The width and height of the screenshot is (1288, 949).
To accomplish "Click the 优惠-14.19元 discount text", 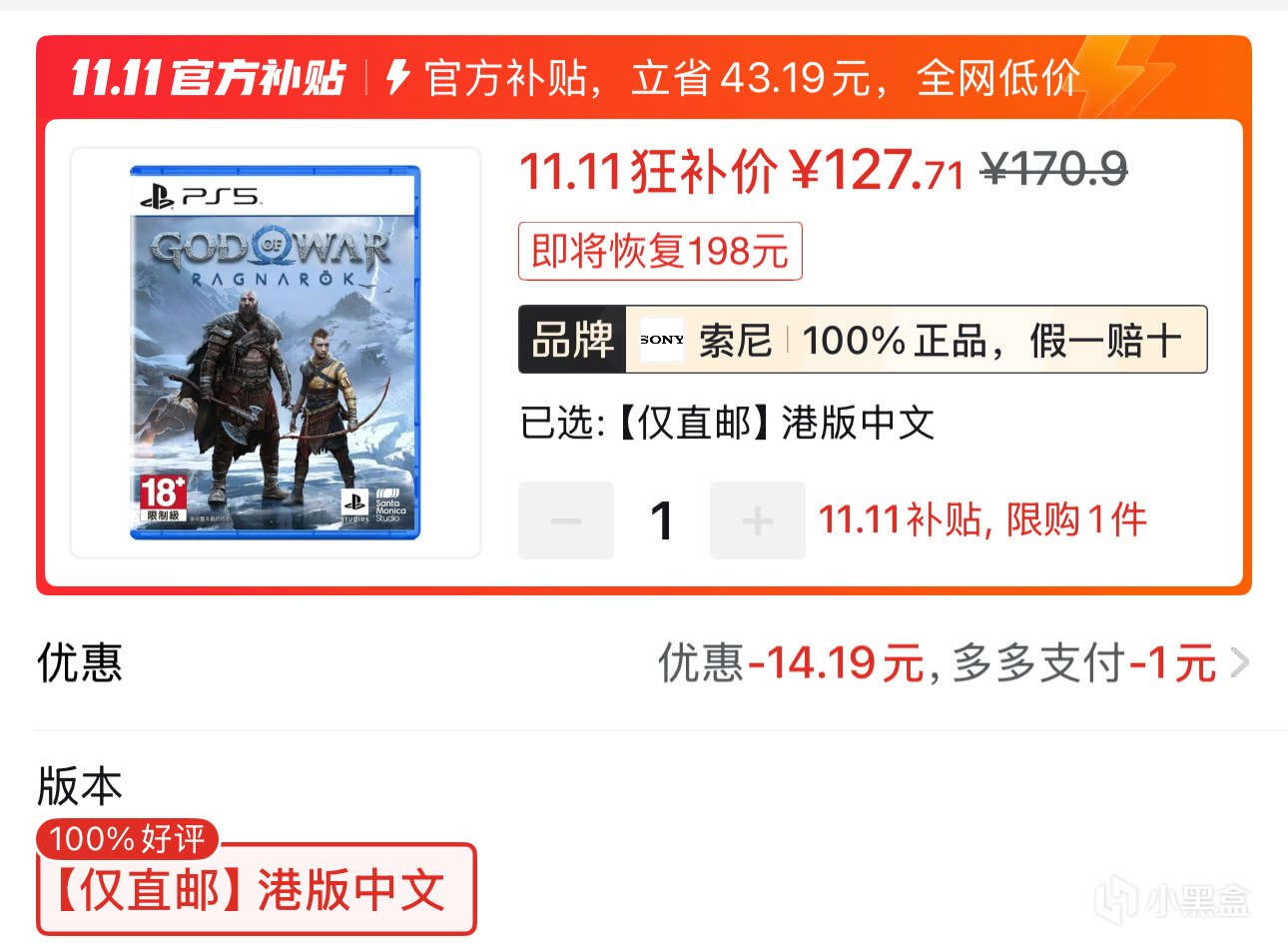I will [x=791, y=662].
